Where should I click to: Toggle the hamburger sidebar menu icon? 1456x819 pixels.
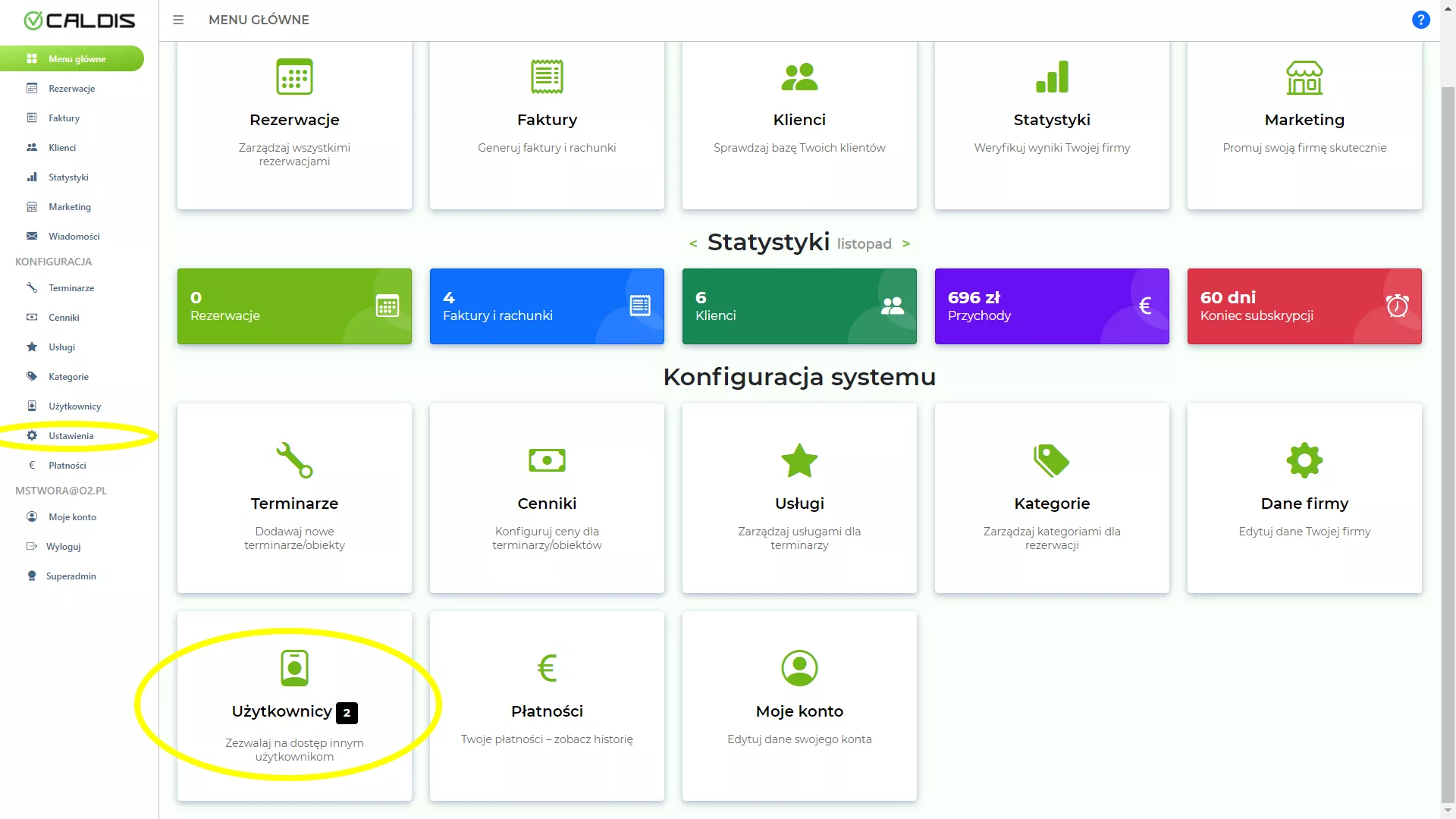(178, 20)
